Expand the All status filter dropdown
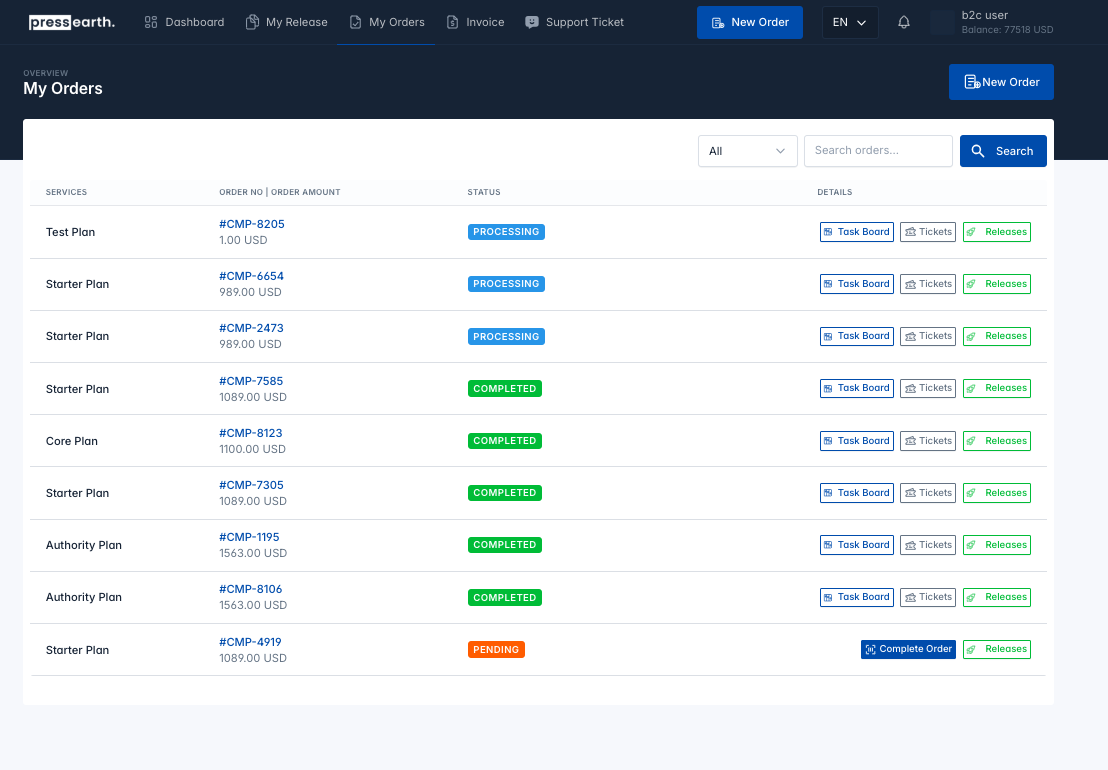The image size is (1108, 770). tap(748, 151)
